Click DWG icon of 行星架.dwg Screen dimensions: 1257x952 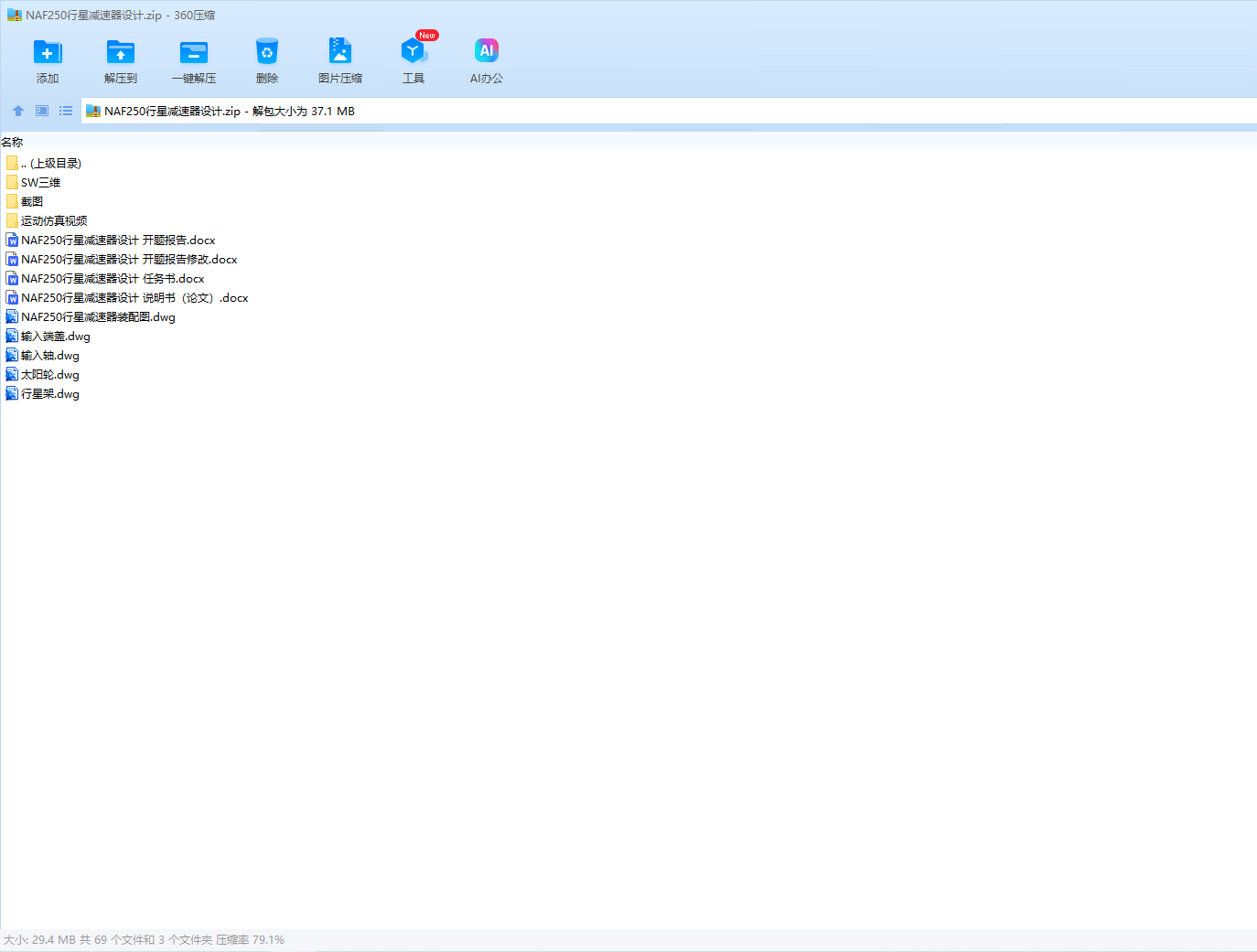12,393
